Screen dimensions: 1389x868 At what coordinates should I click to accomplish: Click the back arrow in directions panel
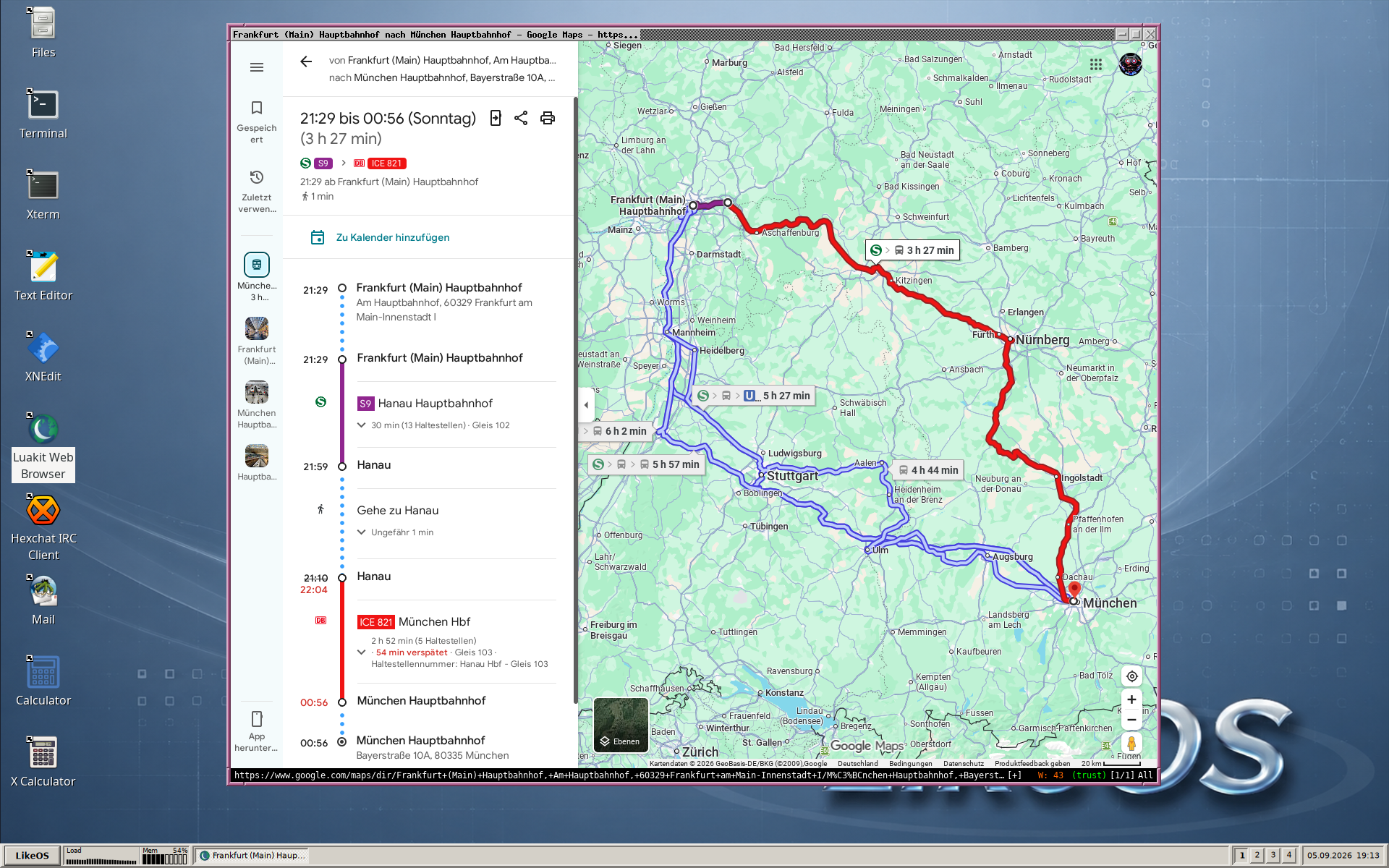(306, 61)
